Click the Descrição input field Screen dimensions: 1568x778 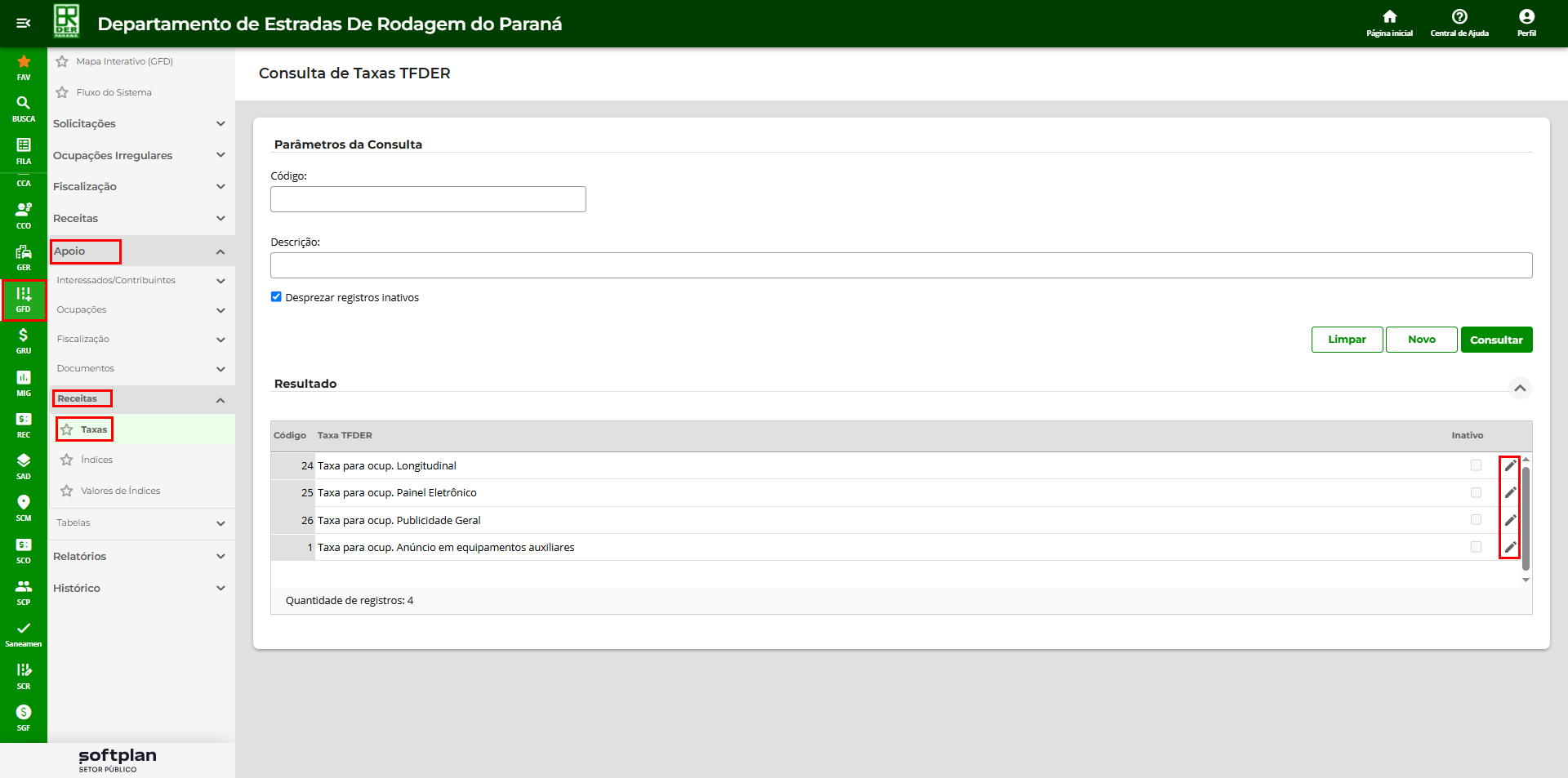point(901,265)
